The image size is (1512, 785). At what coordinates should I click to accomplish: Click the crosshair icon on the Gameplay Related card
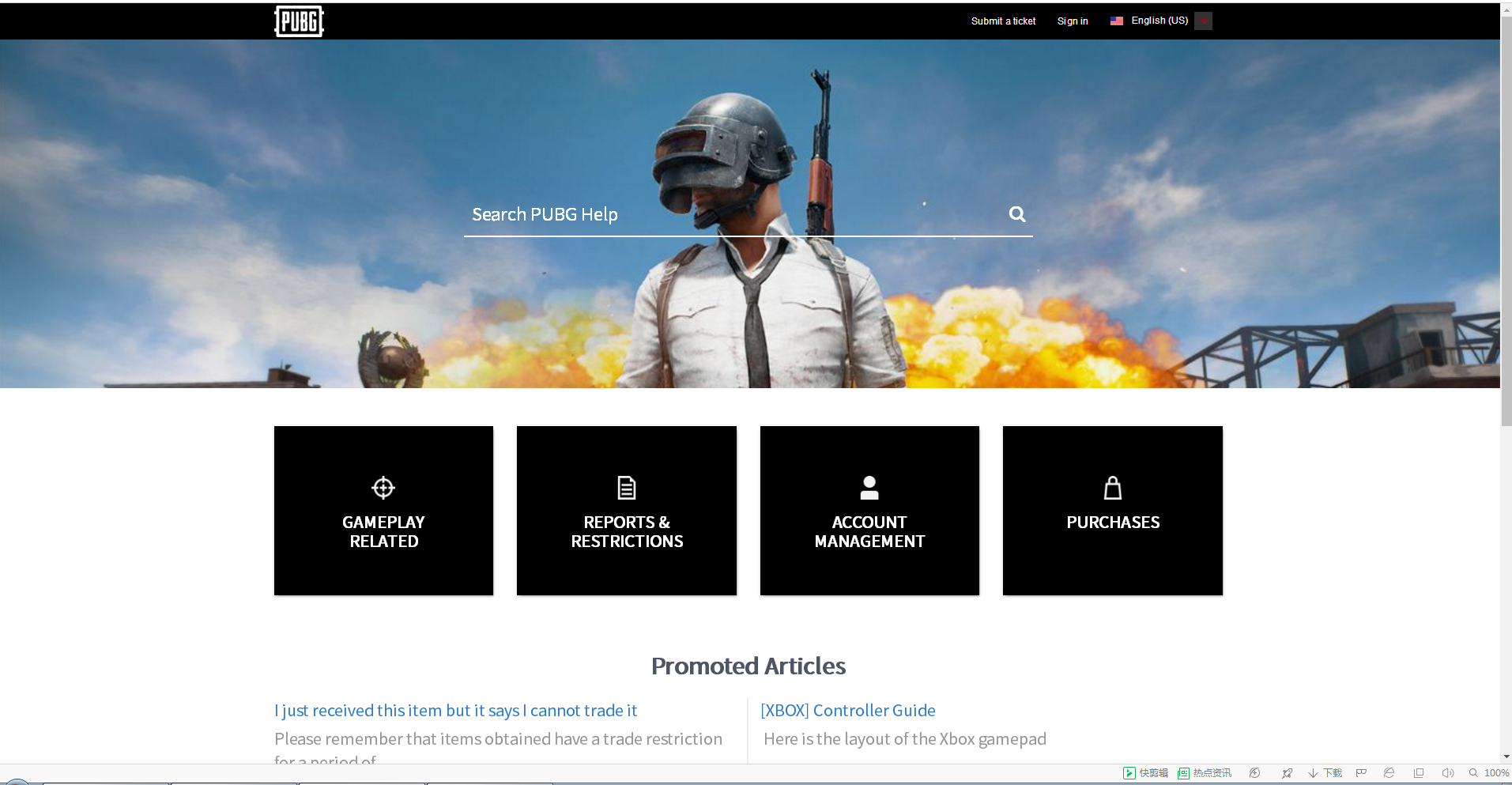[383, 488]
